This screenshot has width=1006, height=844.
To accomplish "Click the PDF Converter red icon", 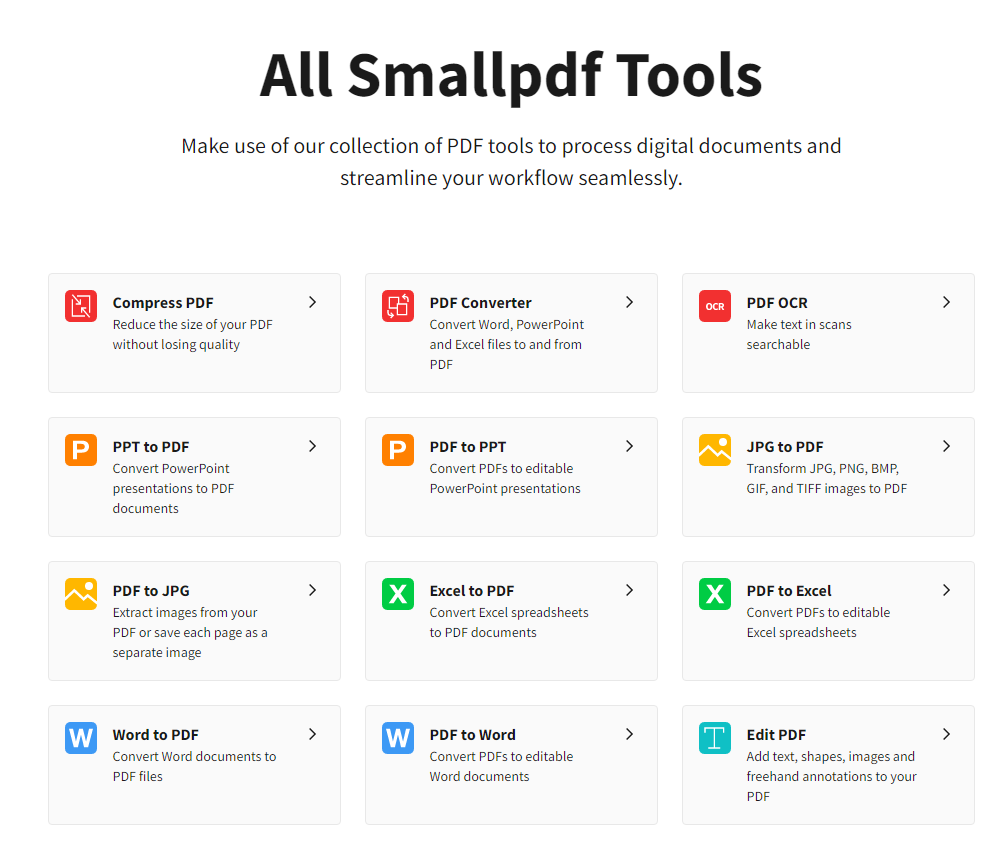I will 398,306.
